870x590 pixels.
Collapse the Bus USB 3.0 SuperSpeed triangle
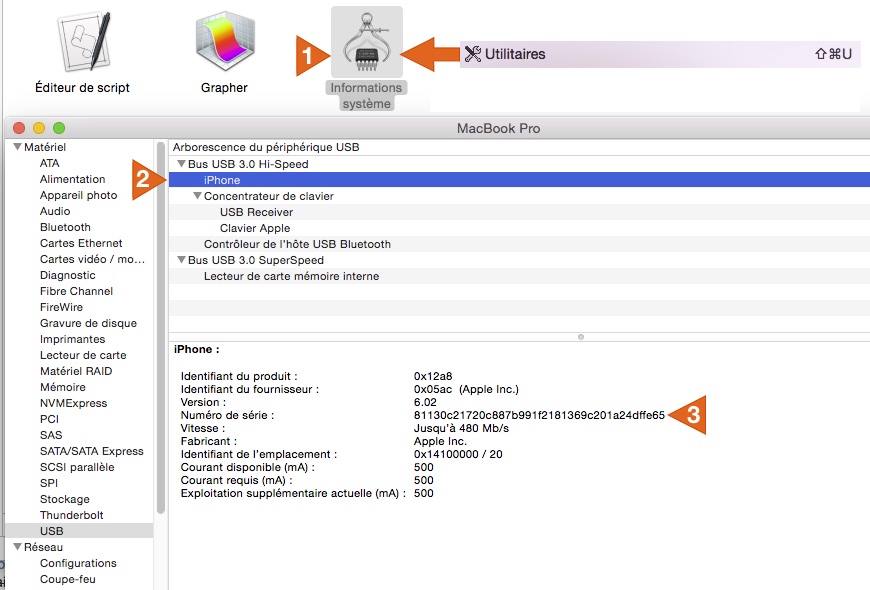click(x=181, y=260)
